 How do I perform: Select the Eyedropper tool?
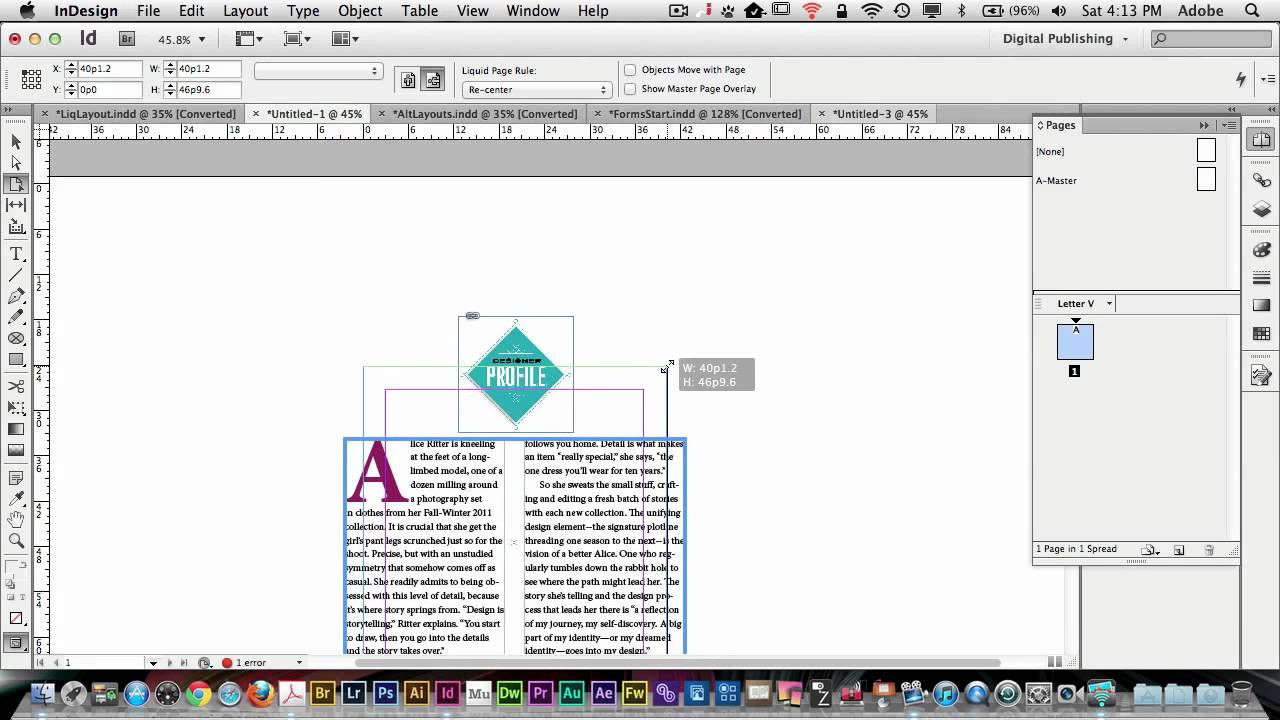tap(16, 498)
